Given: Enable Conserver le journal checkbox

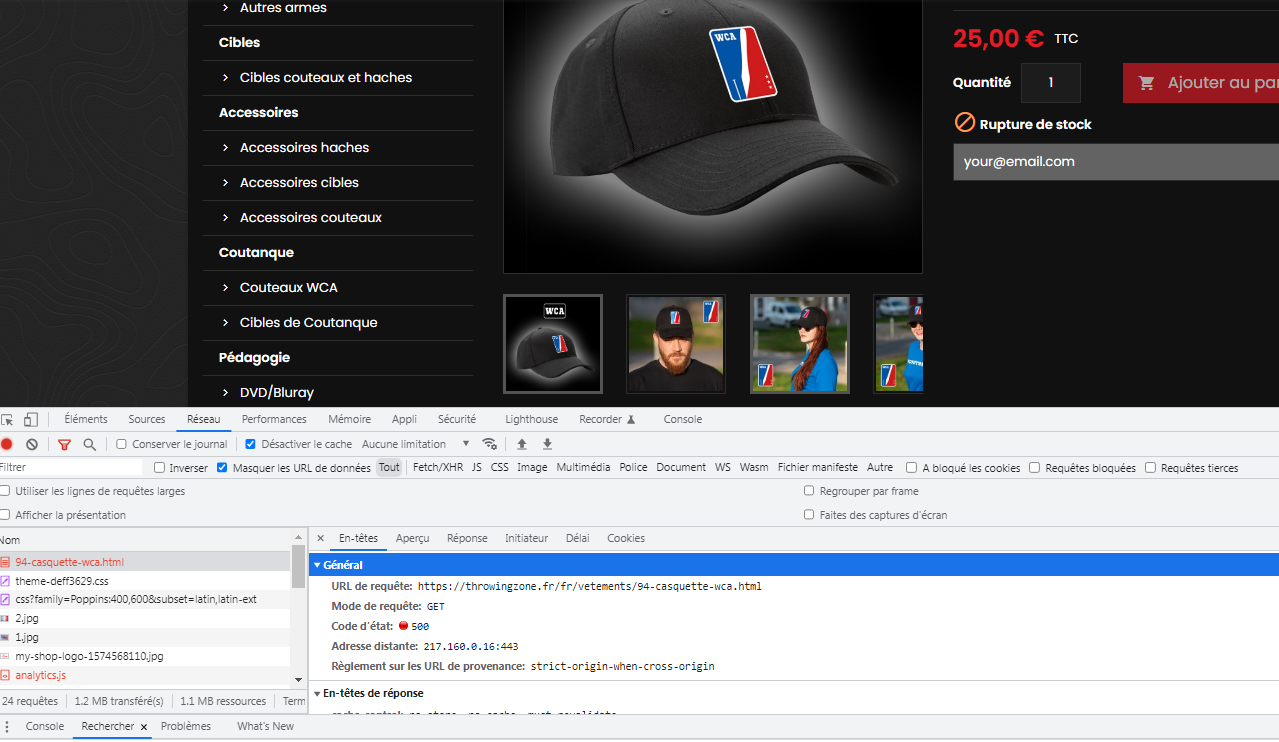Looking at the screenshot, I should click(122, 444).
